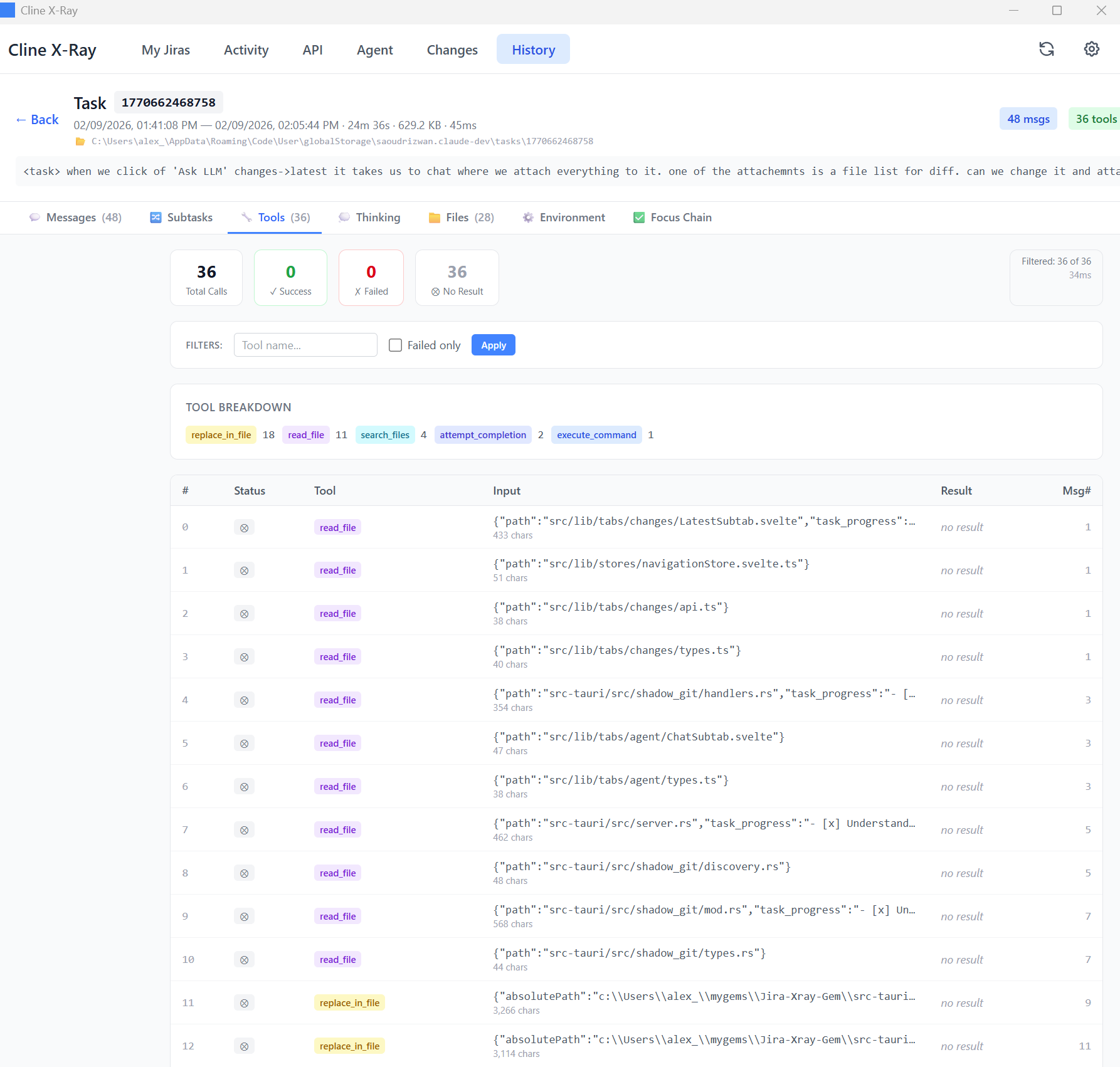Click the status icon in row 11

click(x=244, y=1003)
